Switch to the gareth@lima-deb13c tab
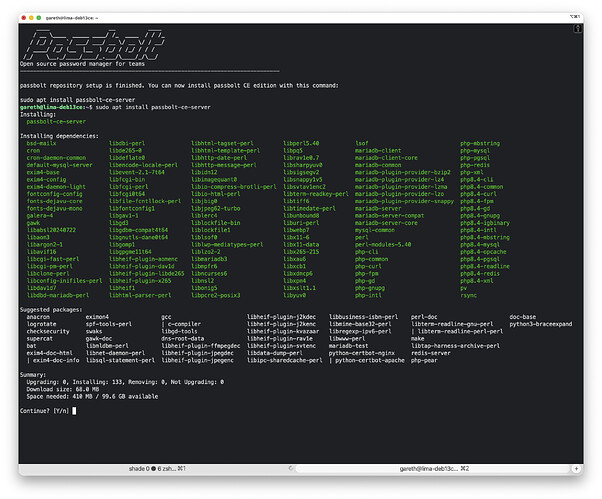 coord(434,469)
